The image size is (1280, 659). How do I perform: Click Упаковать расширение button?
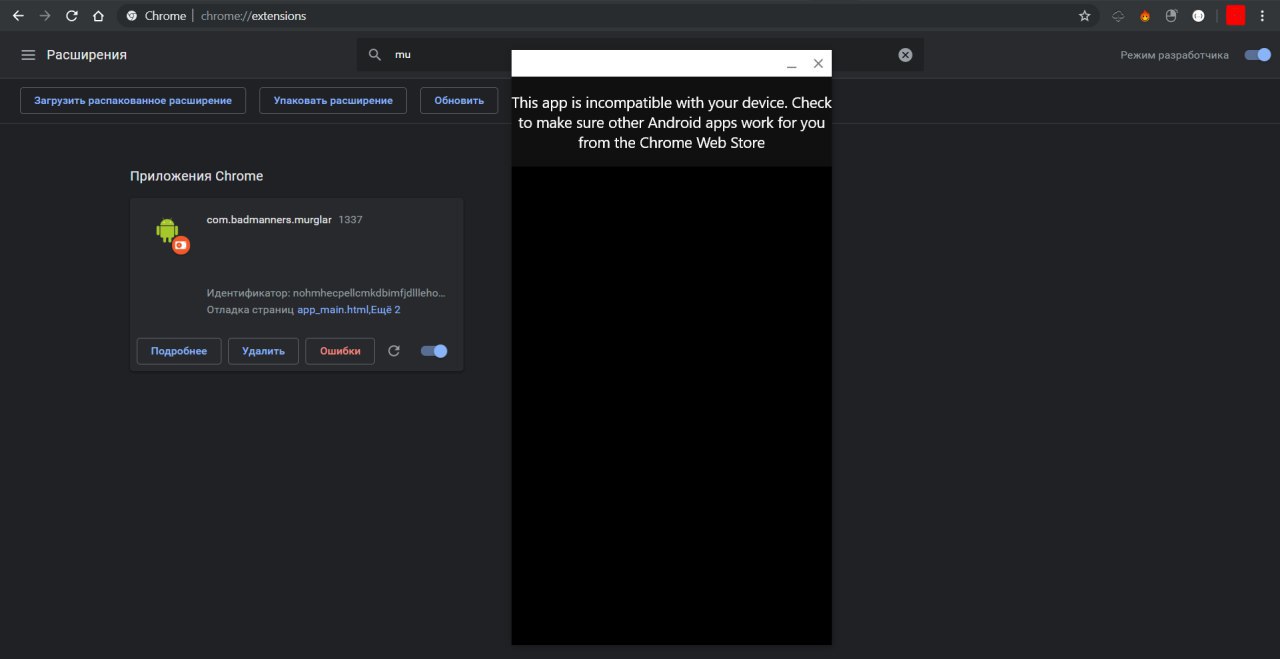tap(333, 100)
